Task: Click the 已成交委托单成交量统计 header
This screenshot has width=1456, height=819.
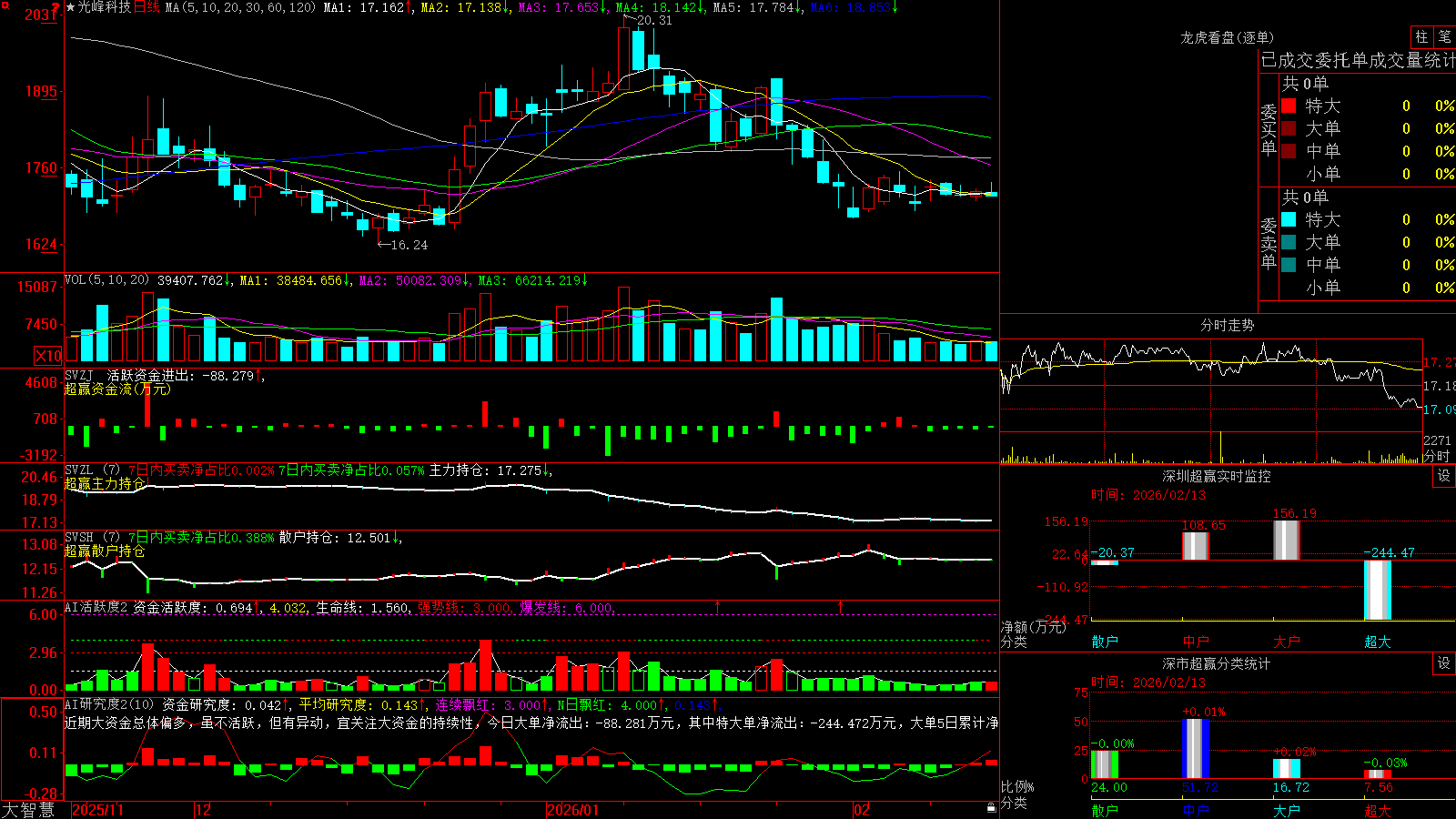Action: click(1358, 60)
